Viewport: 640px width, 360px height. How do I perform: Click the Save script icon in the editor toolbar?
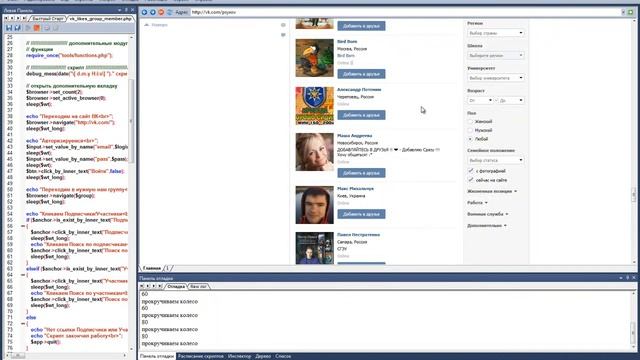pos(9,28)
